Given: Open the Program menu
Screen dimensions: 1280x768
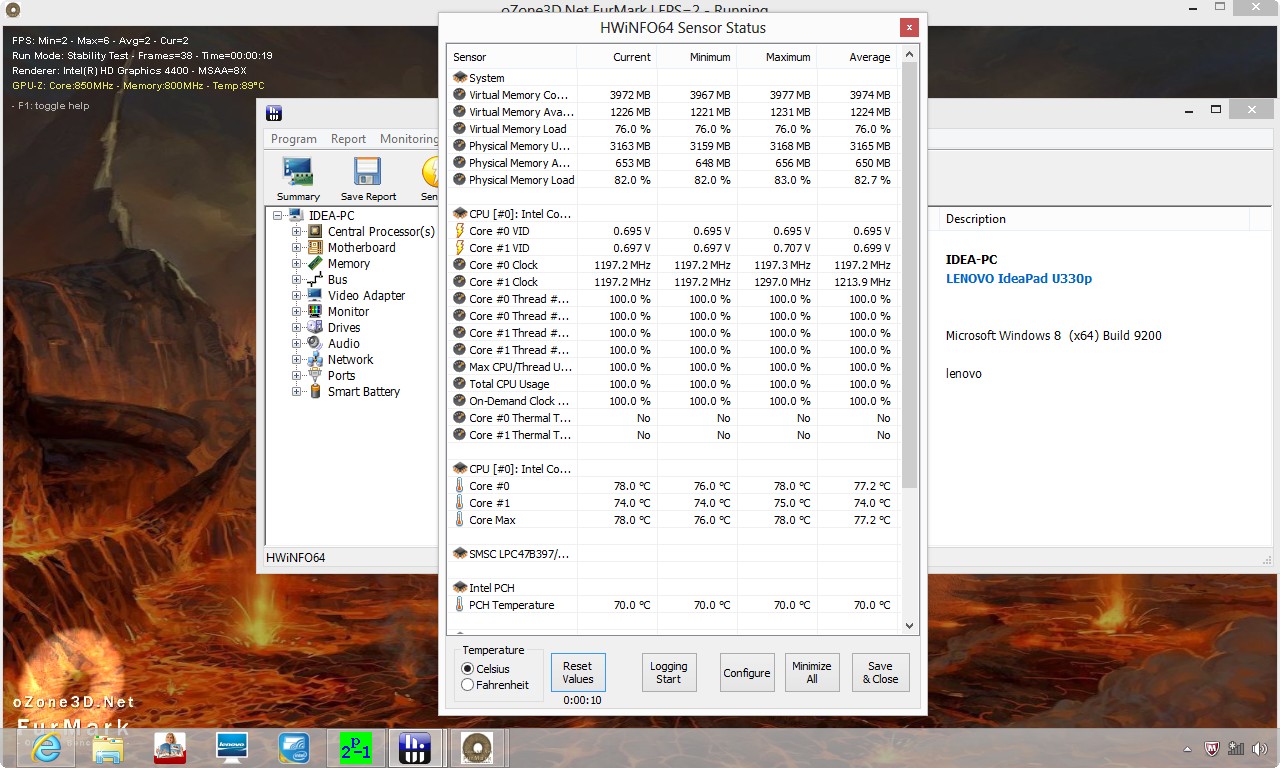Looking at the screenshot, I should (x=294, y=139).
